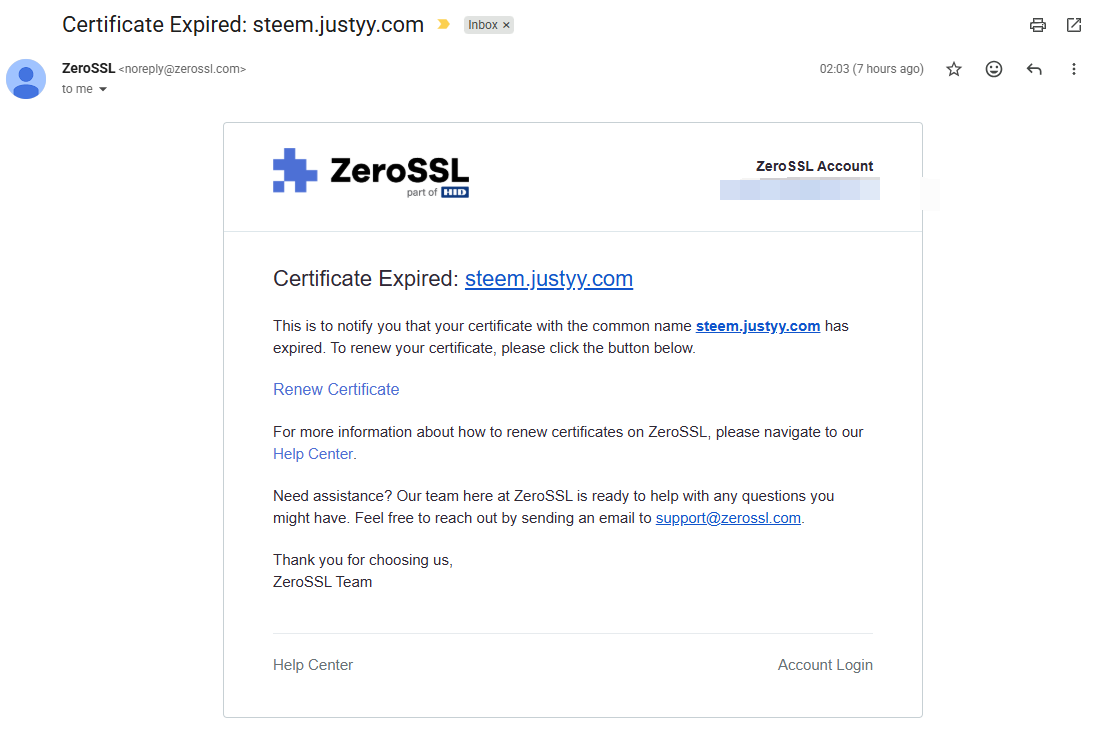Star this ZeroSSL email
The height and width of the screenshot is (732, 1099).
coord(953,69)
